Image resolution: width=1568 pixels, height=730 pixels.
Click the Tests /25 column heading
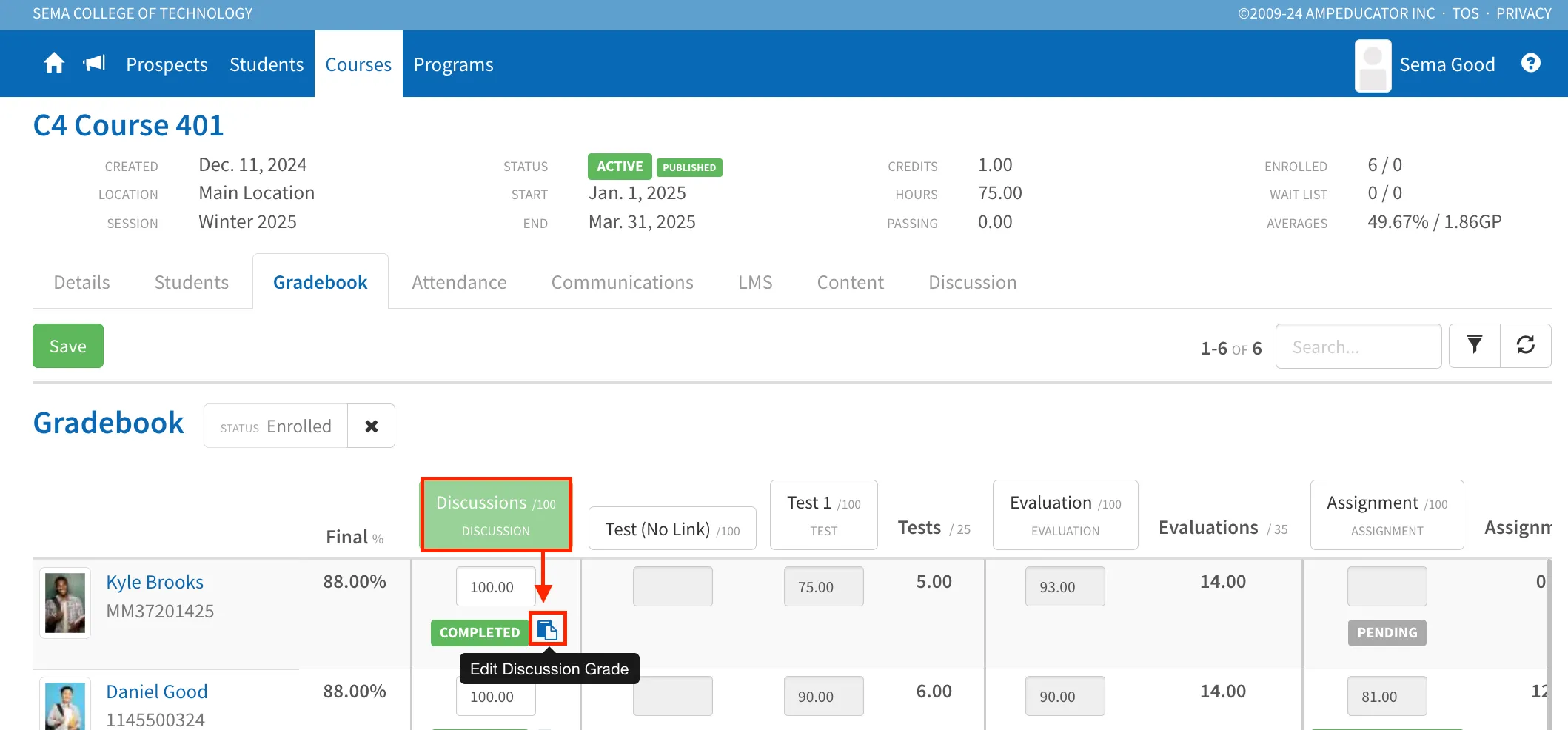click(x=934, y=528)
